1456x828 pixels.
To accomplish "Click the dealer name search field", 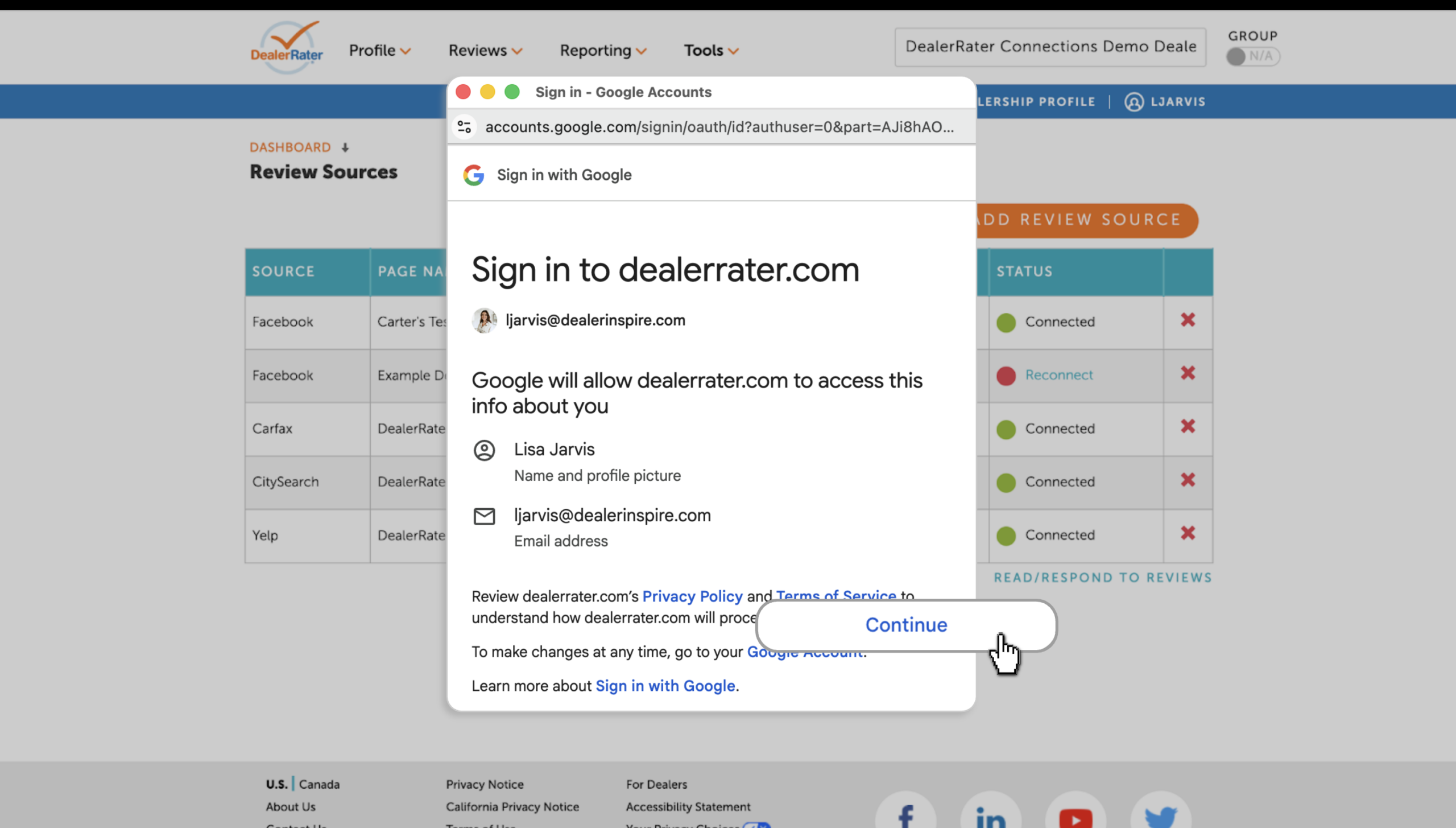I will 1050,47.
